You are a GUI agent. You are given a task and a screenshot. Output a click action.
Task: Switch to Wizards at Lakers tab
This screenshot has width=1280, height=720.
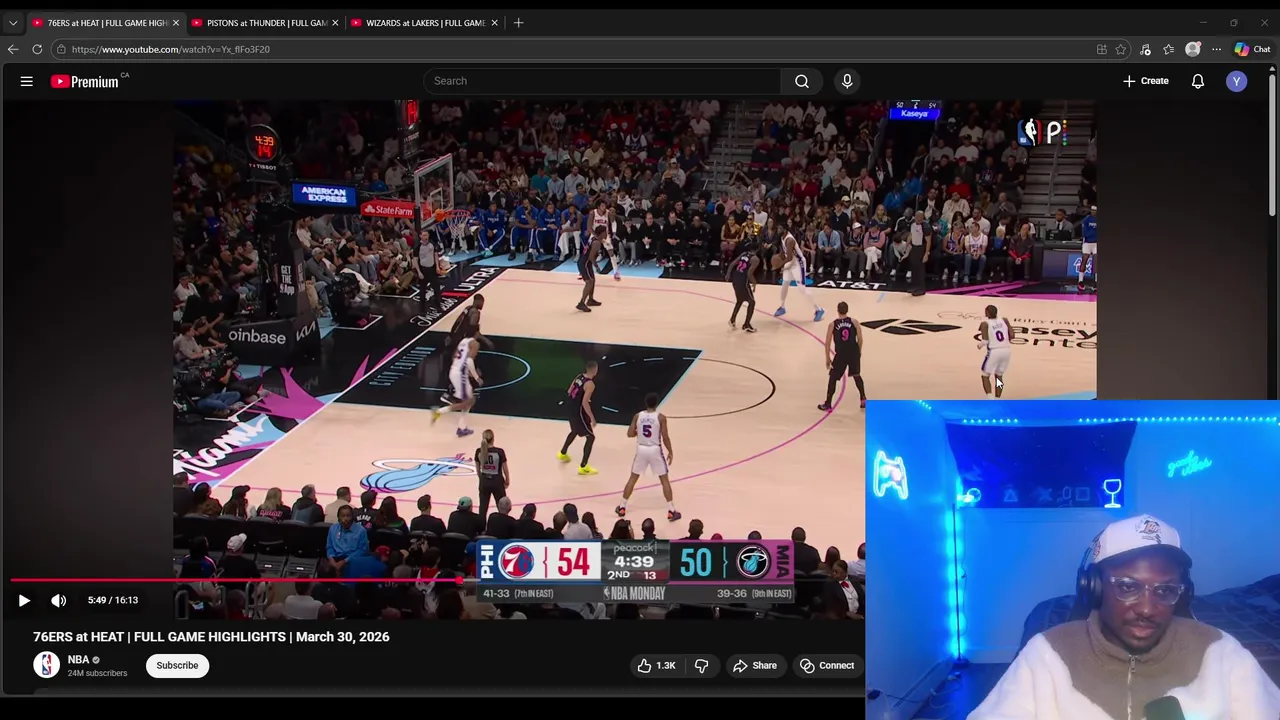point(425,22)
